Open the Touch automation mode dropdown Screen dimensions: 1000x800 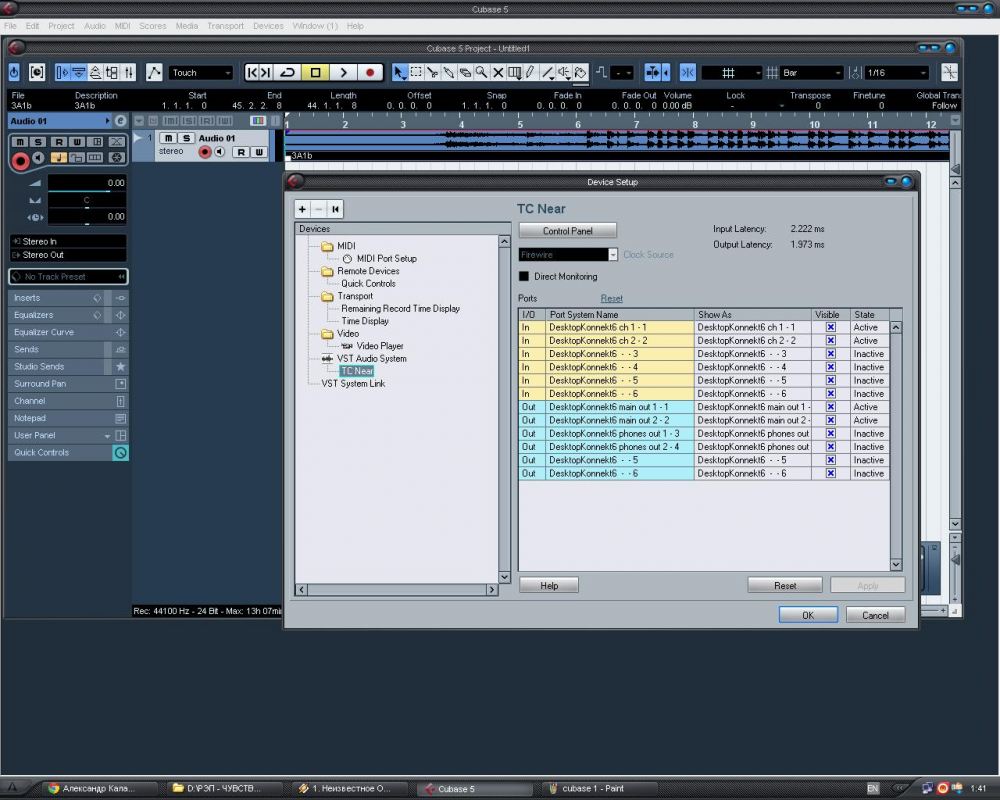pos(201,73)
